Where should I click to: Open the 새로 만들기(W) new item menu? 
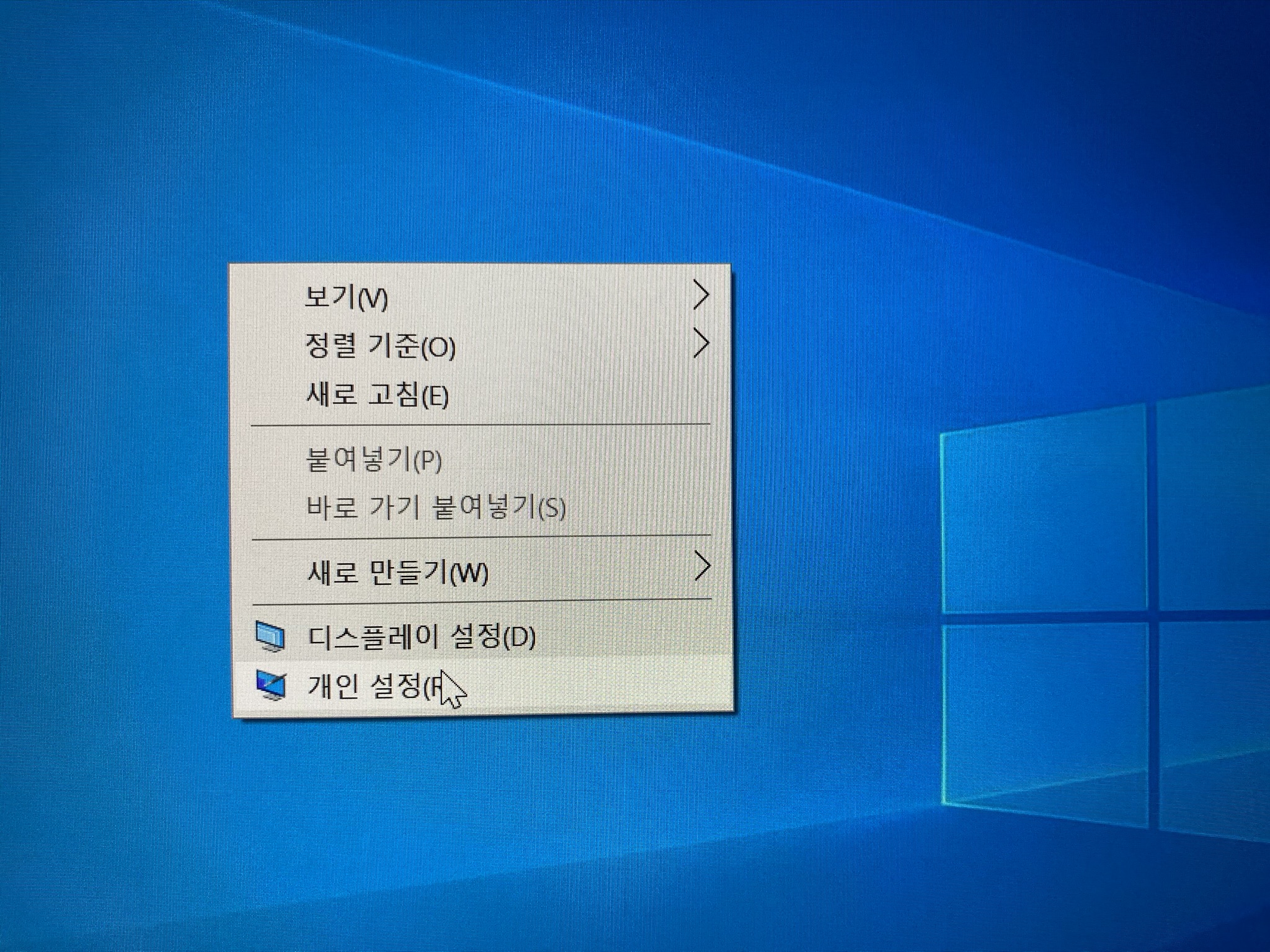tap(397, 573)
